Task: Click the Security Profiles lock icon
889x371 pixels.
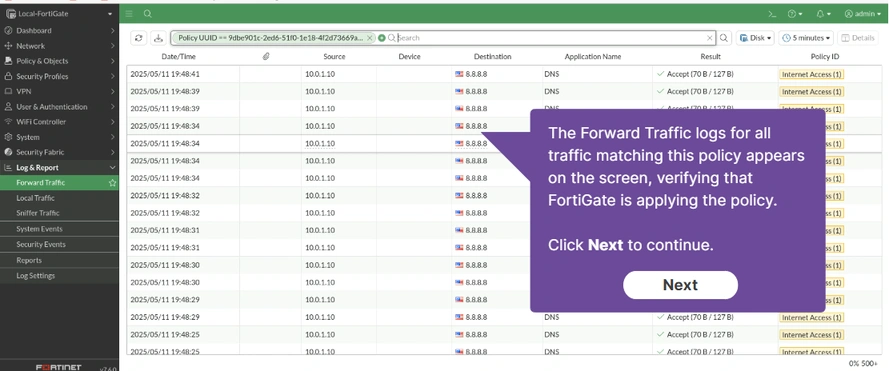Action: 8,76
